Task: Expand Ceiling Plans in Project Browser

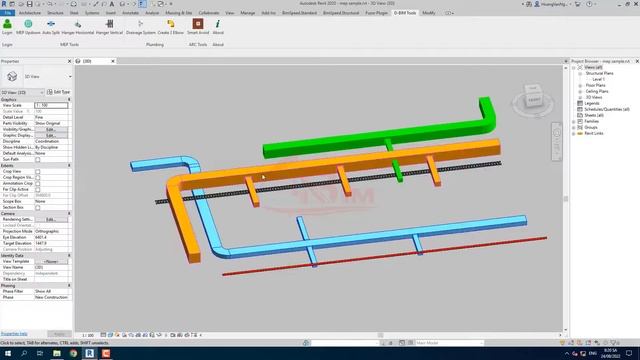Action: [580, 91]
